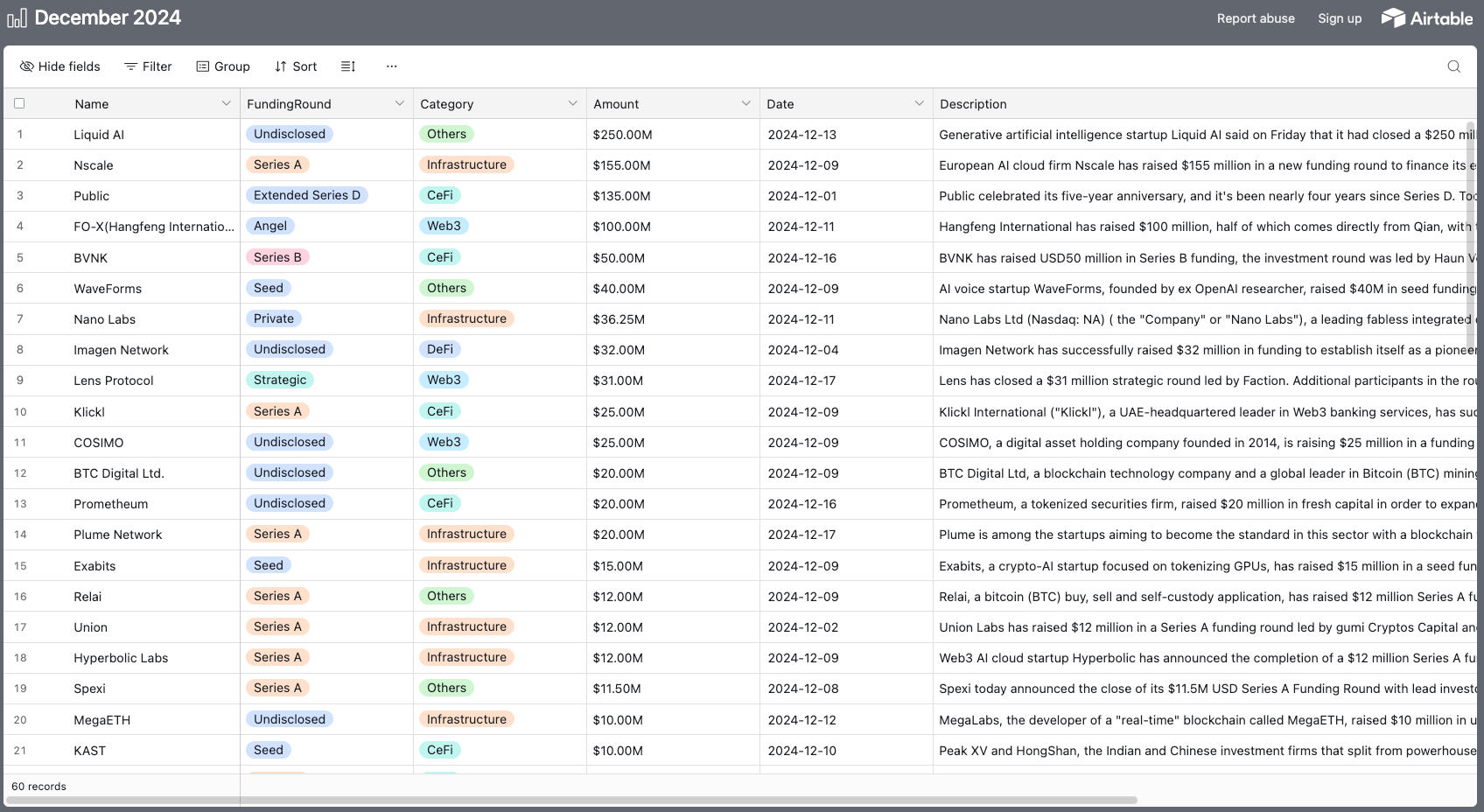Screen dimensions: 1484x812
Task: Click the bar chart icon beside December 2024
Action: (17, 18)
